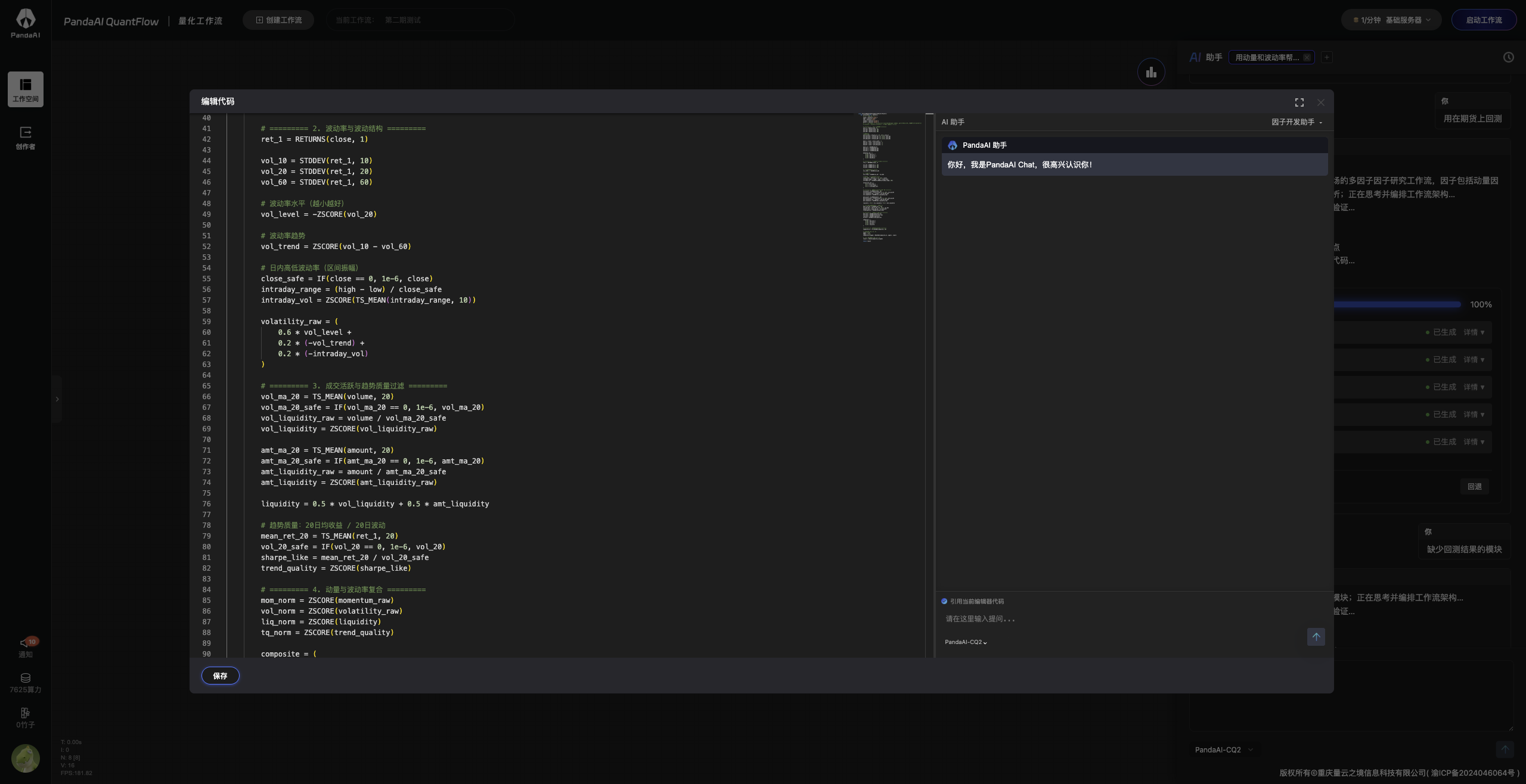This screenshot has height=784, width=1526.
Task: Click the PandaAI QuantFlow title text
Action: [x=111, y=21]
